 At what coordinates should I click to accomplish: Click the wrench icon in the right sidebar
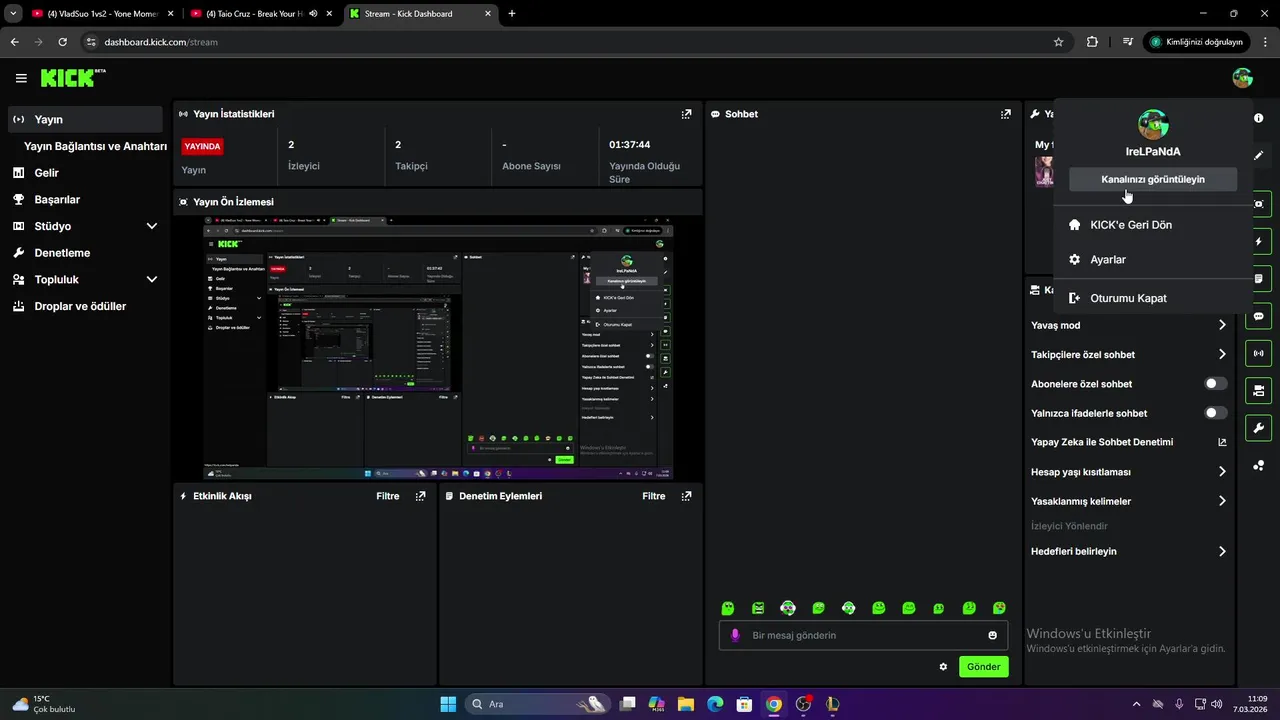click(1259, 428)
